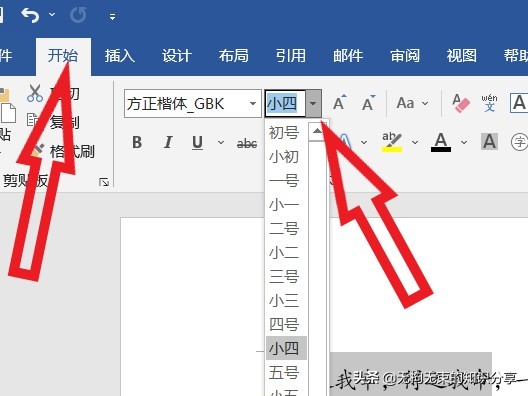This screenshot has height=396, width=528.
Task: Click the Enclose Characters 字 icon
Action: [519, 142]
